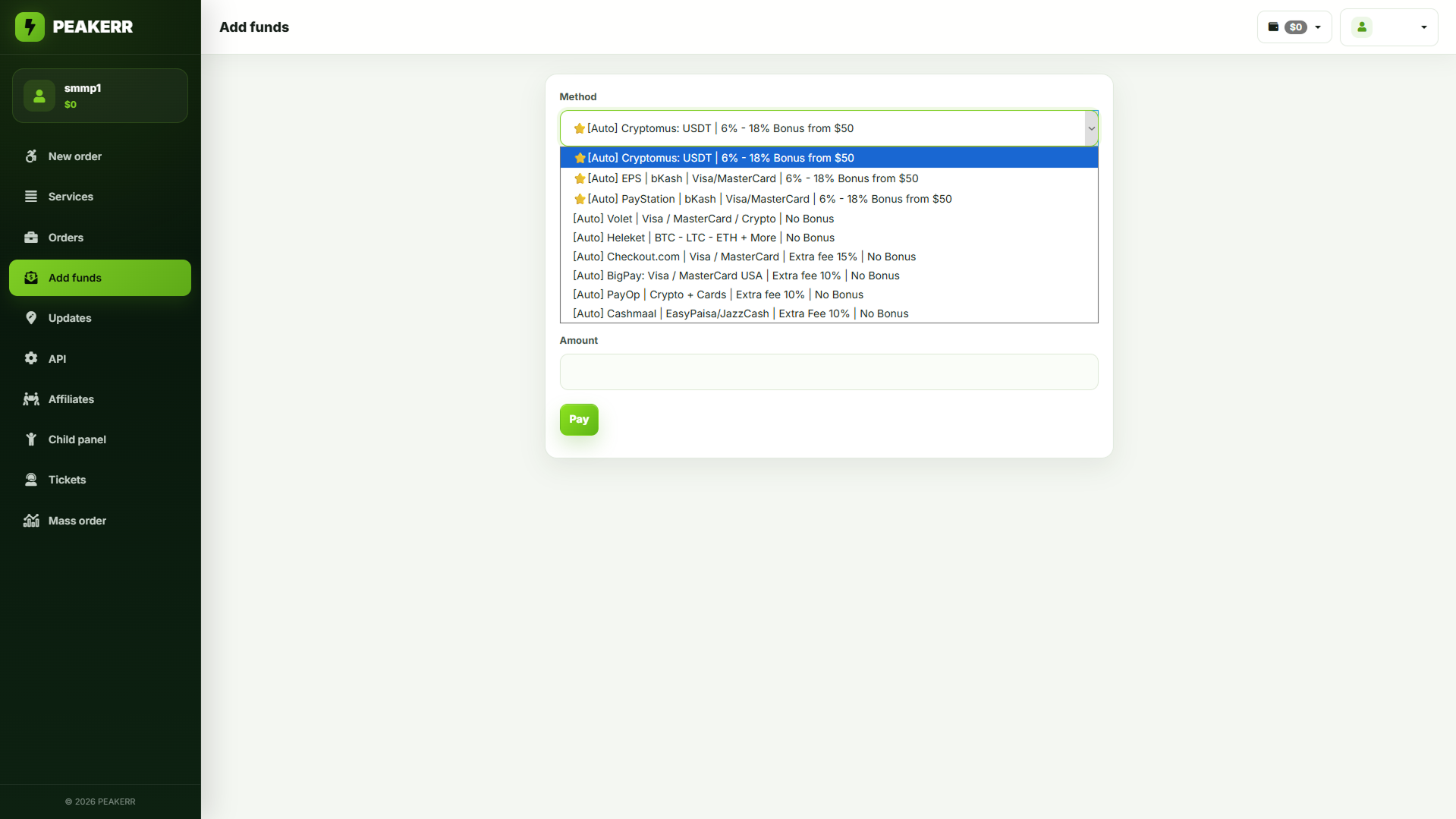
Task: Click the green profile icon in header
Action: (x=1362, y=27)
